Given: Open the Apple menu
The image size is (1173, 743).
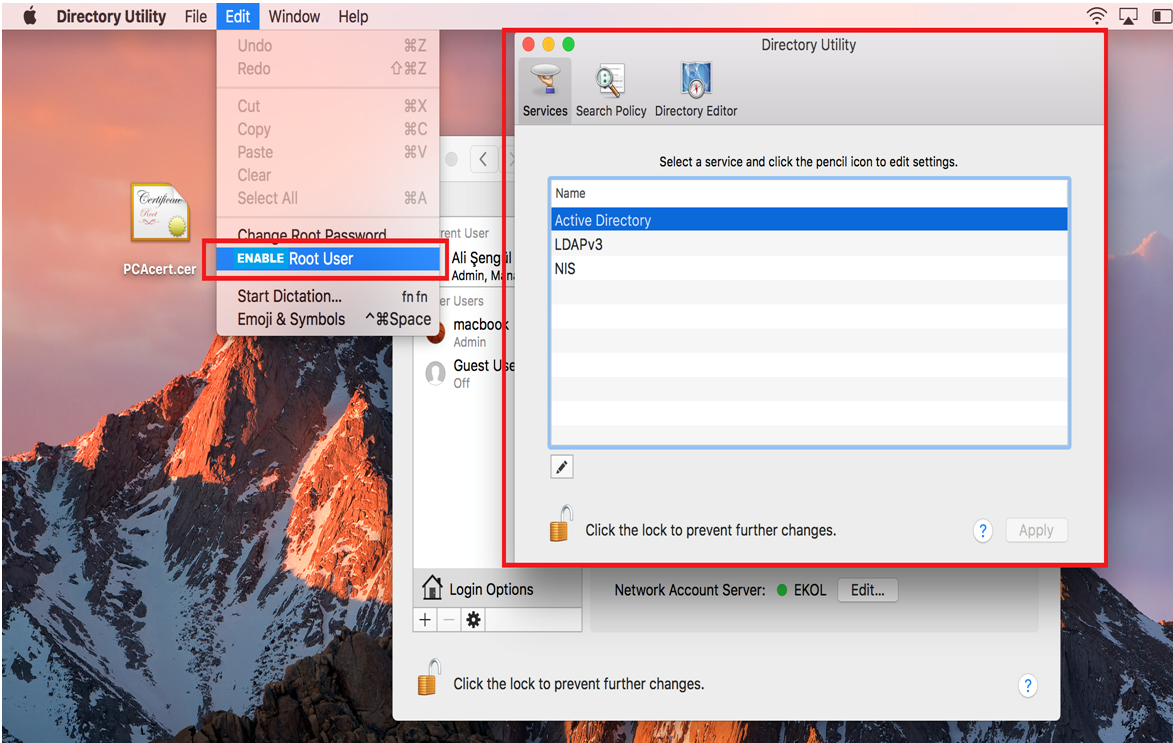Looking at the screenshot, I should 30,16.
